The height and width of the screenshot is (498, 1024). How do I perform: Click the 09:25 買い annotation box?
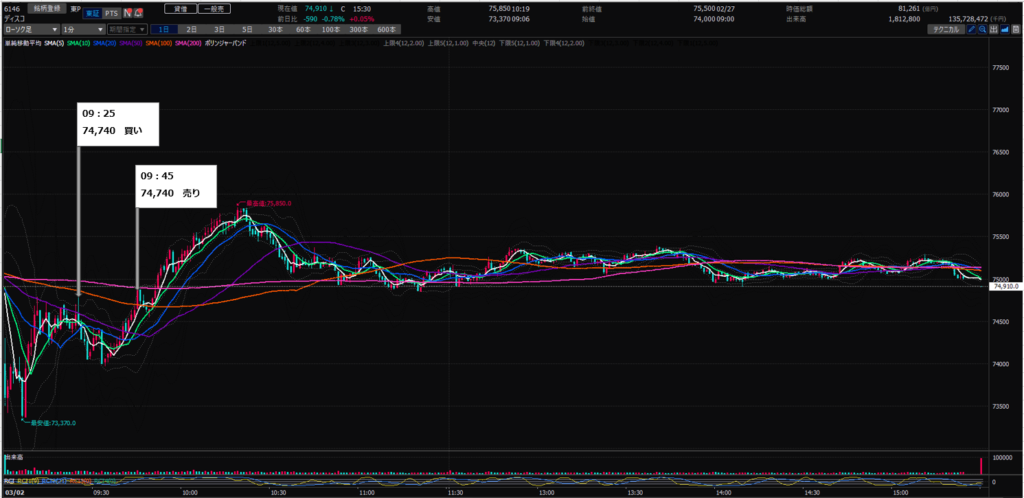[117, 122]
